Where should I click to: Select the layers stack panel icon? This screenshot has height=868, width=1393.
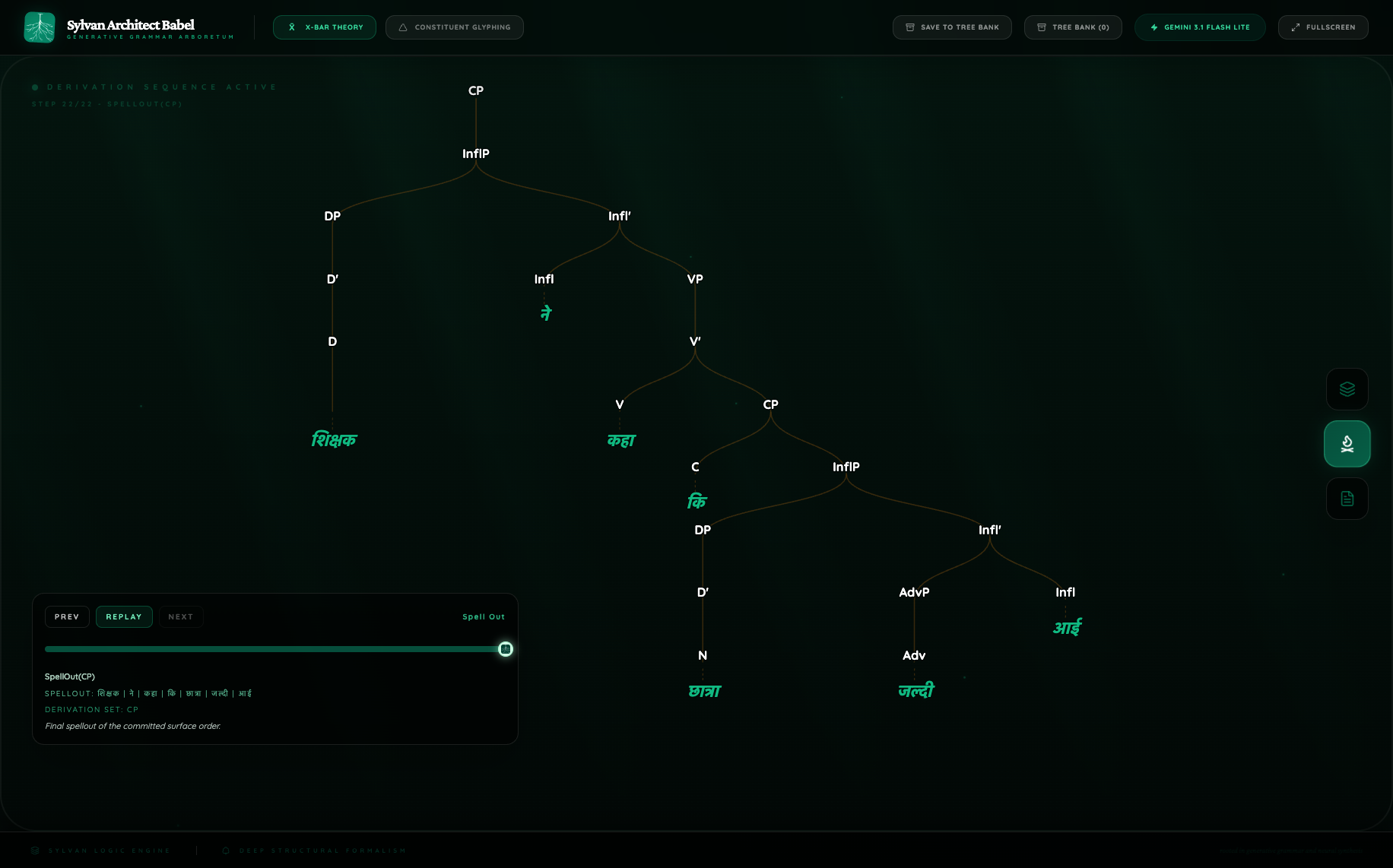point(1347,389)
